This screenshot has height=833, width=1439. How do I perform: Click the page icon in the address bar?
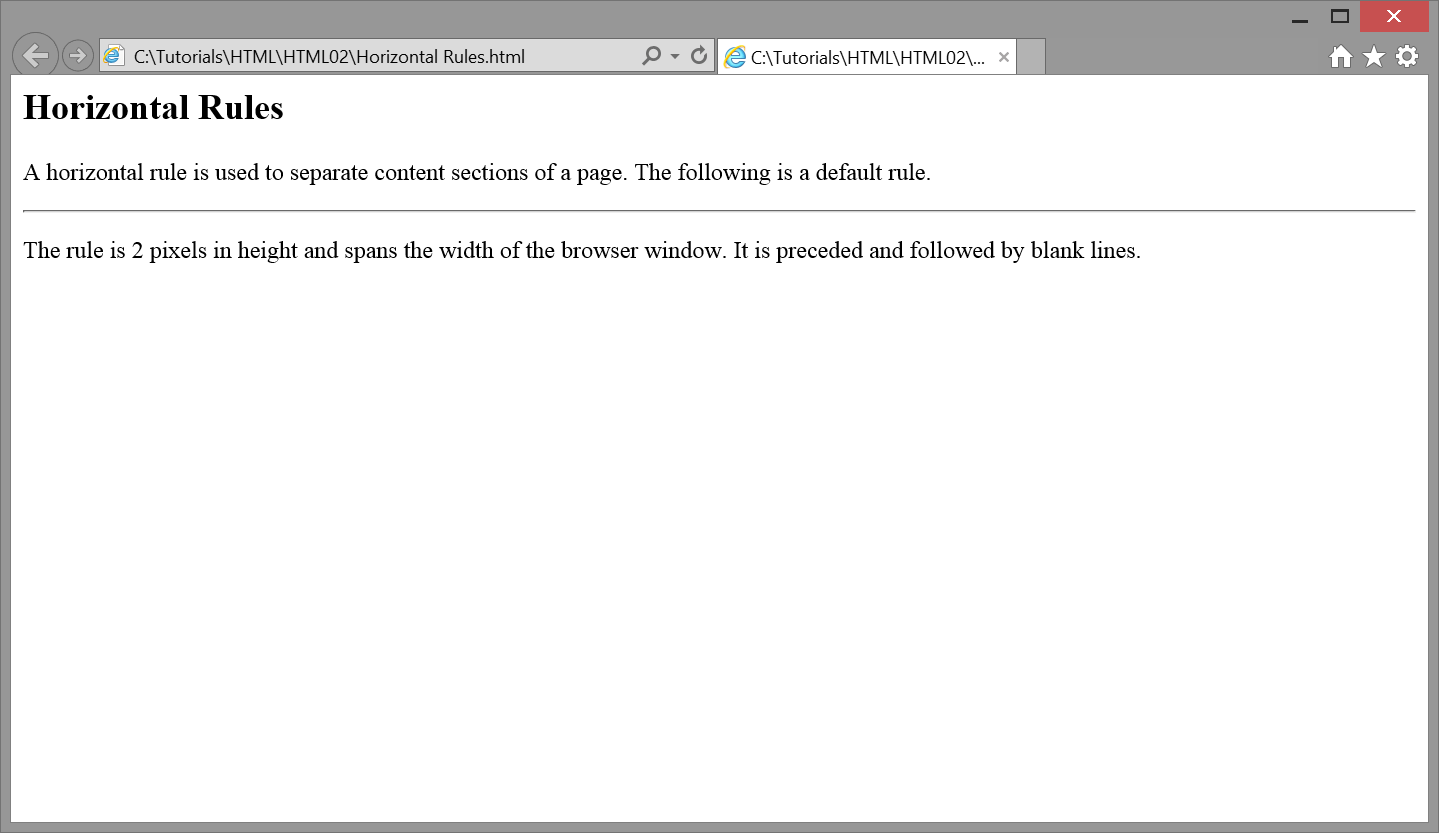[x=114, y=56]
